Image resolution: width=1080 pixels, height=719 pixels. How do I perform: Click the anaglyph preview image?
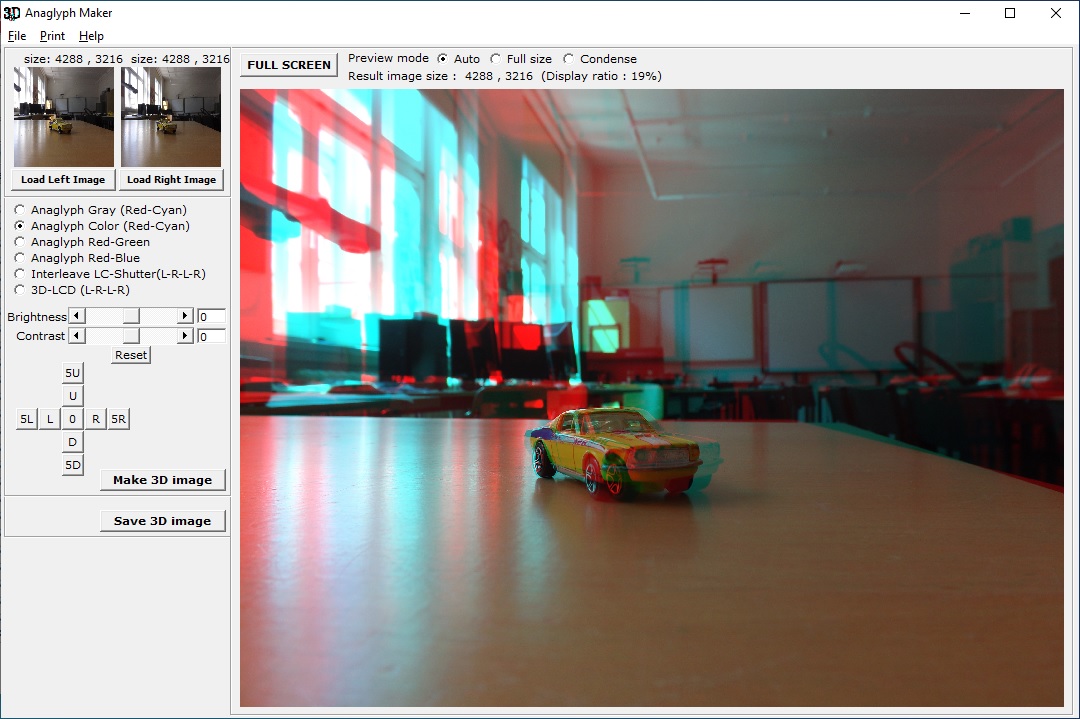[x=652, y=397]
